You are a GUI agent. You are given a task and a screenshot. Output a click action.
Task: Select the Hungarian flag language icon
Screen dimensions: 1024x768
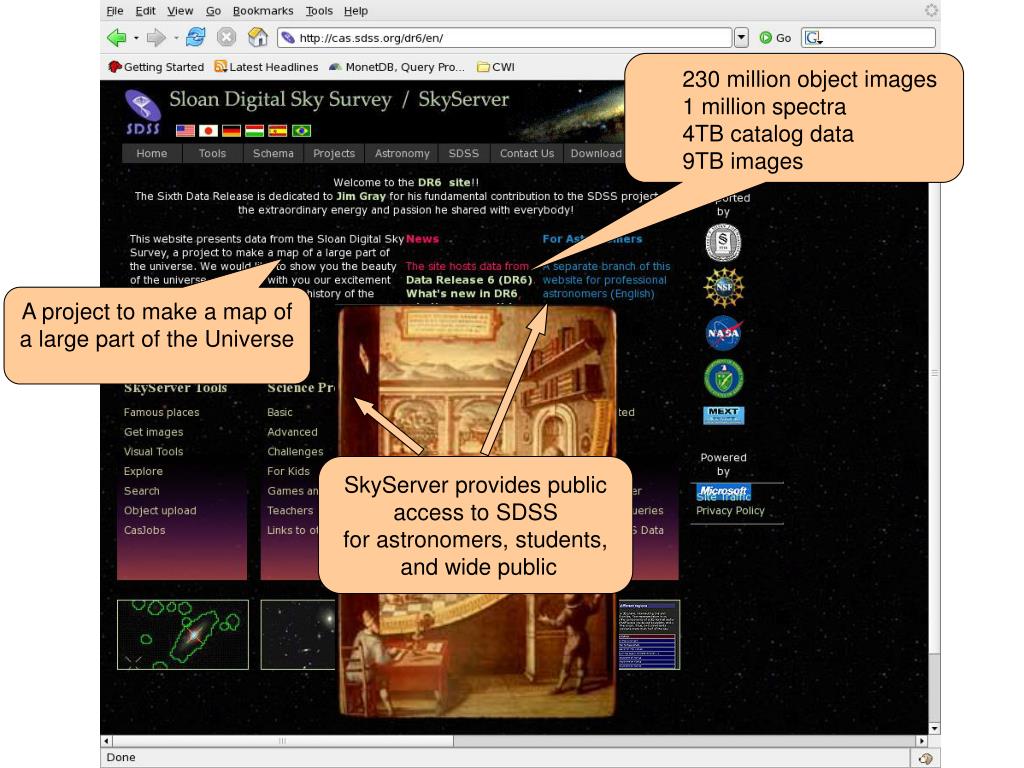click(255, 131)
